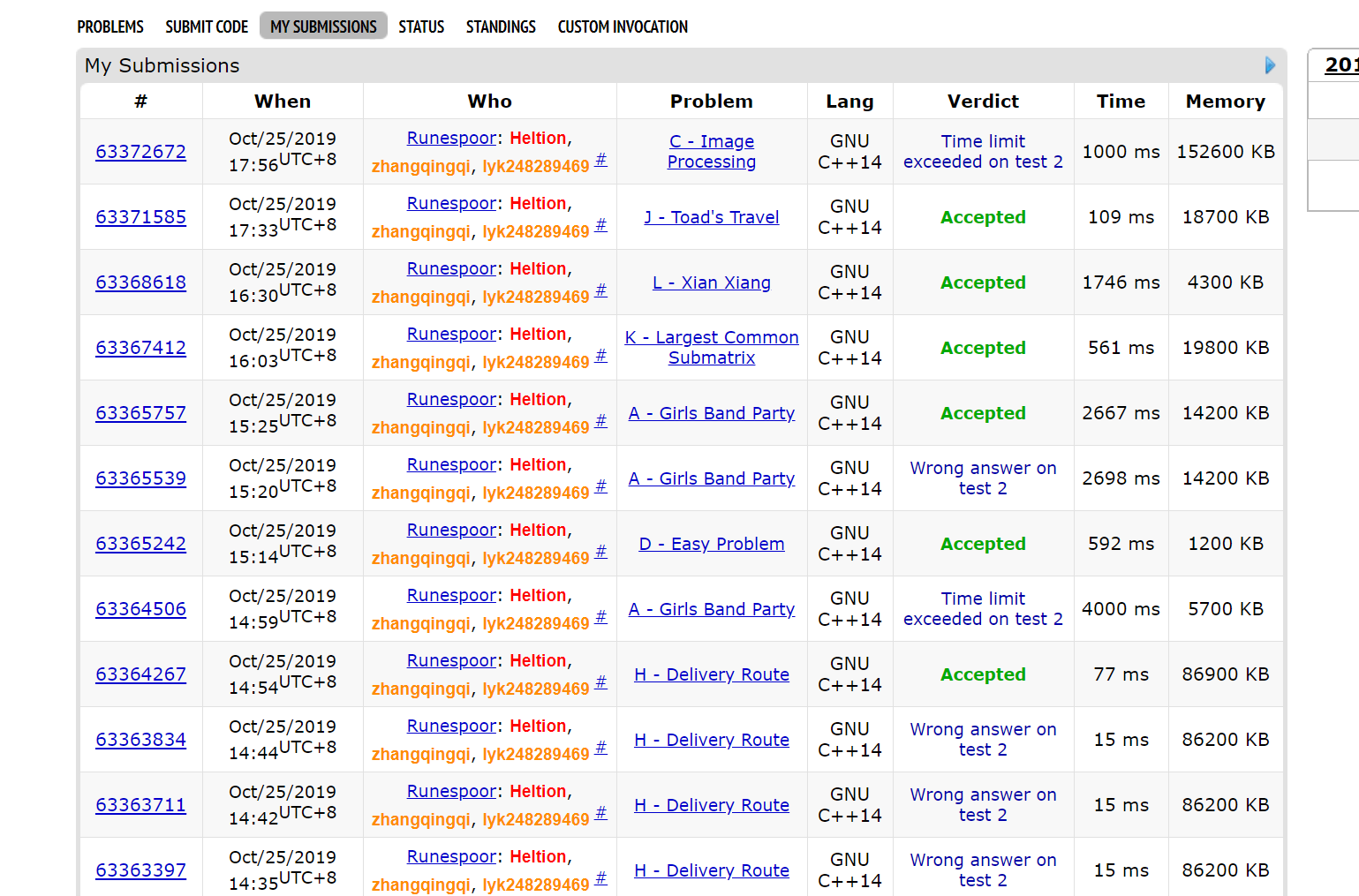Click the # mark in submission 63365242 row
Screen dimensions: 1359x896
tap(600, 552)
